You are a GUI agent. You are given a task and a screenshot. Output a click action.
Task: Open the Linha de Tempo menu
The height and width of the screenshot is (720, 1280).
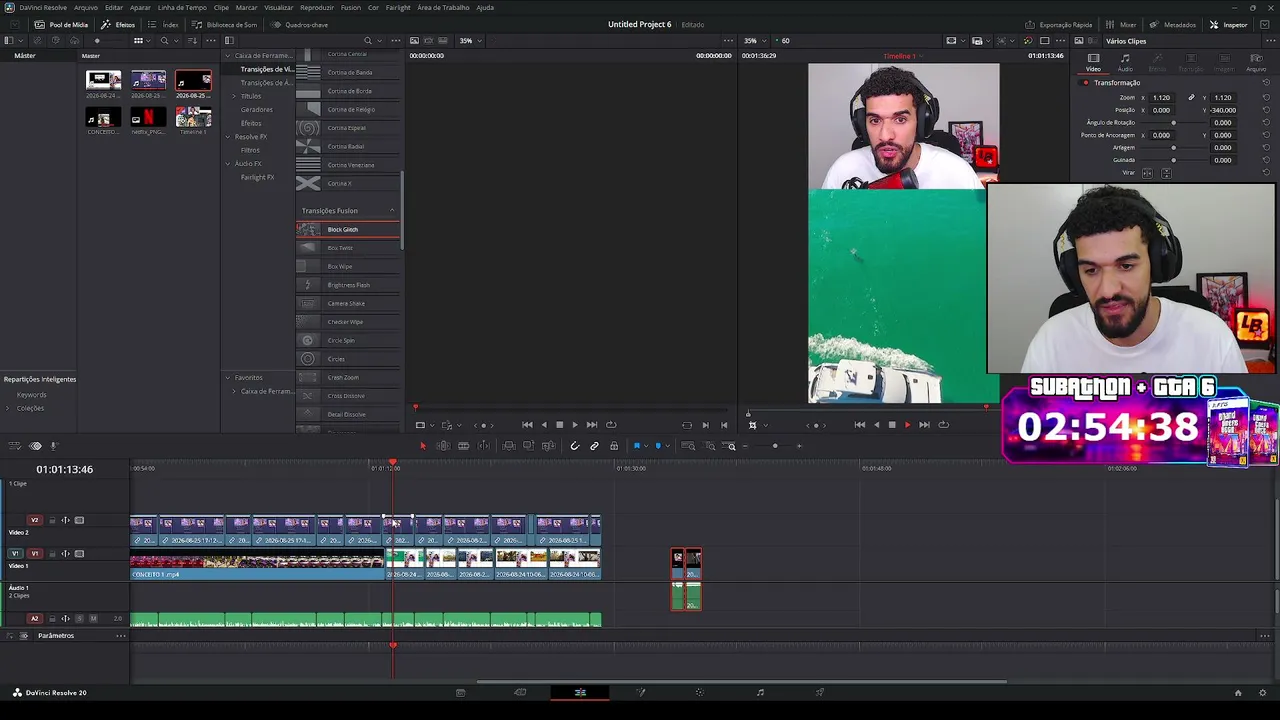tap(182, 7)
